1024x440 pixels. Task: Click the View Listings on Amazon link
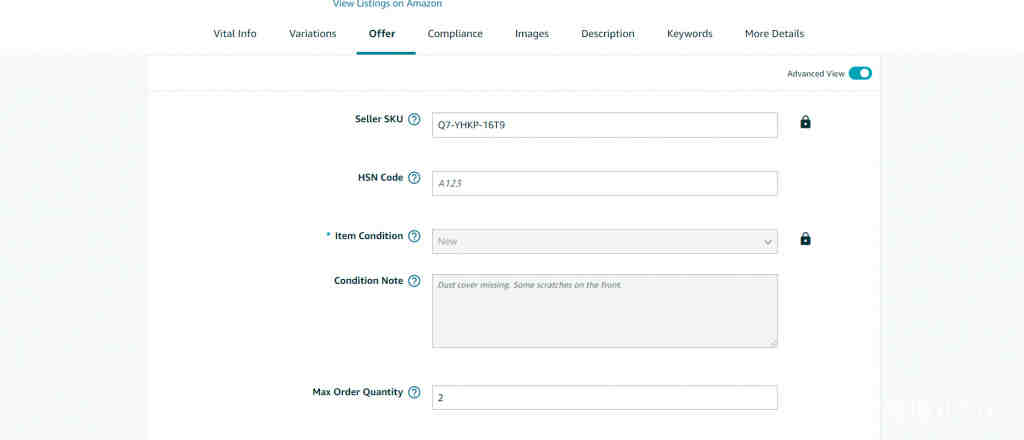(387, 4)
